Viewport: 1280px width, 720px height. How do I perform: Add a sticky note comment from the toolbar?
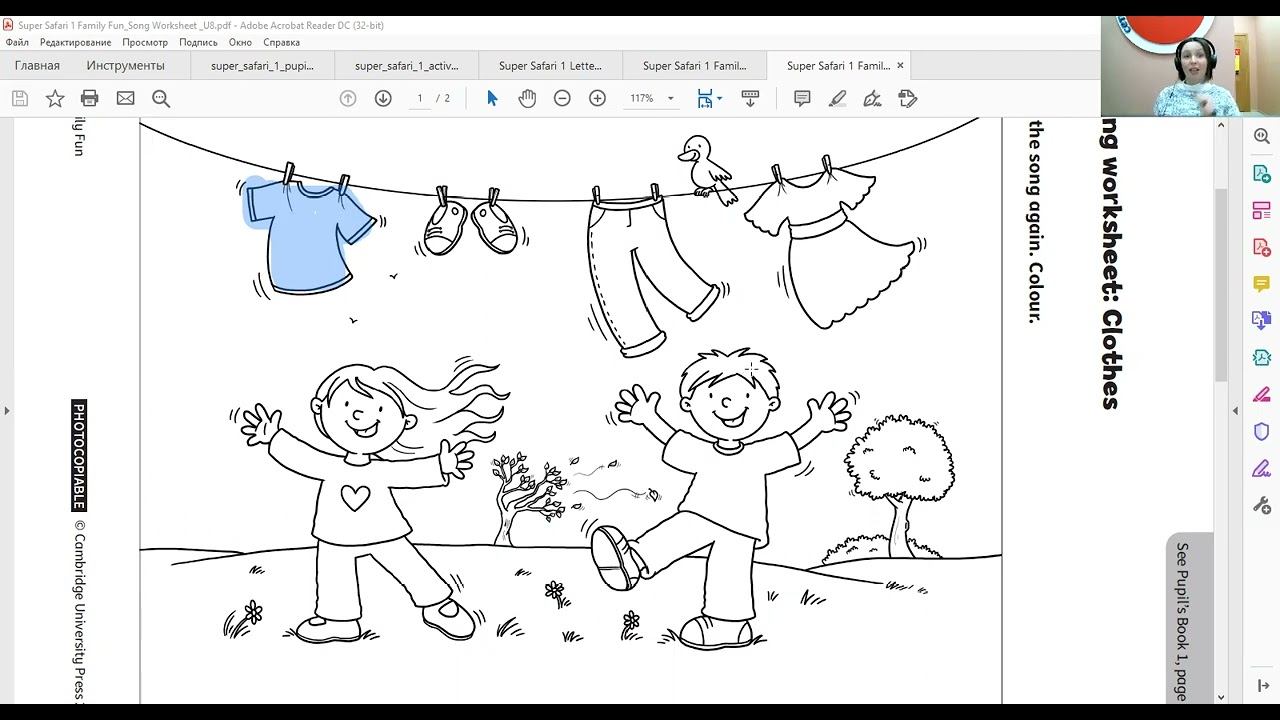click(x=802, y=98)
